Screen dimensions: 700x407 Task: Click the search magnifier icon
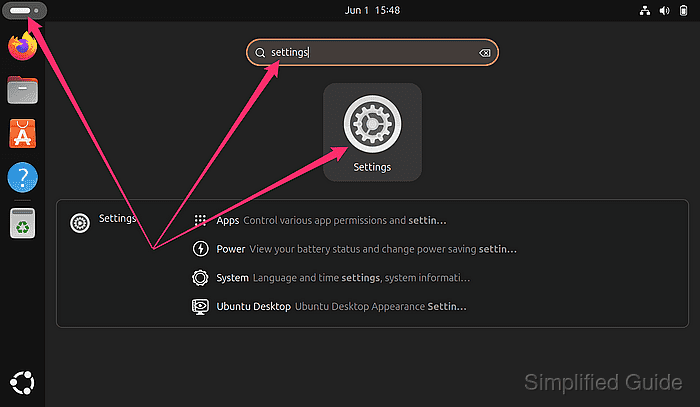[x=260, y=53]
